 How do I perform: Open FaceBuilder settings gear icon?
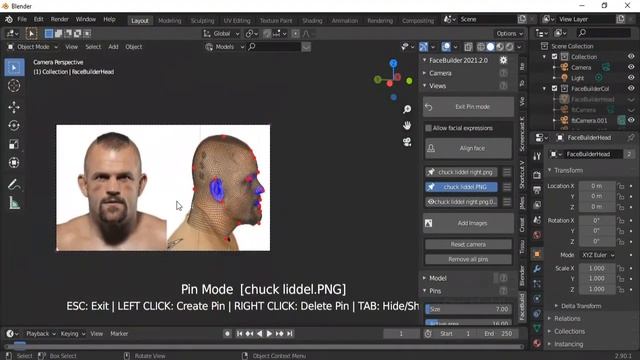pos(504,60)
